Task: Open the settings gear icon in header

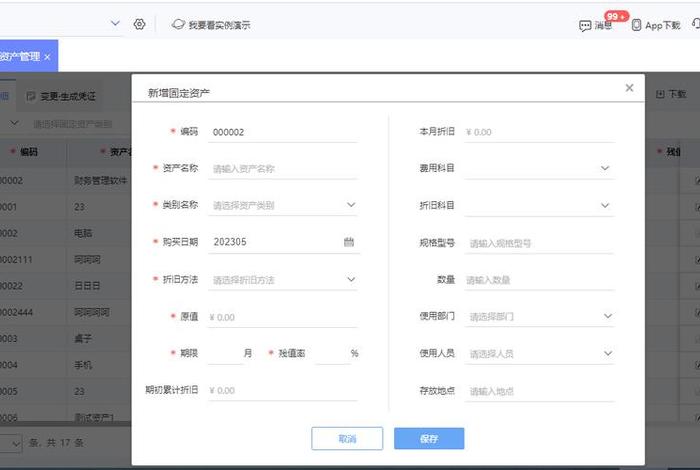Action: (x=139, y=24)
